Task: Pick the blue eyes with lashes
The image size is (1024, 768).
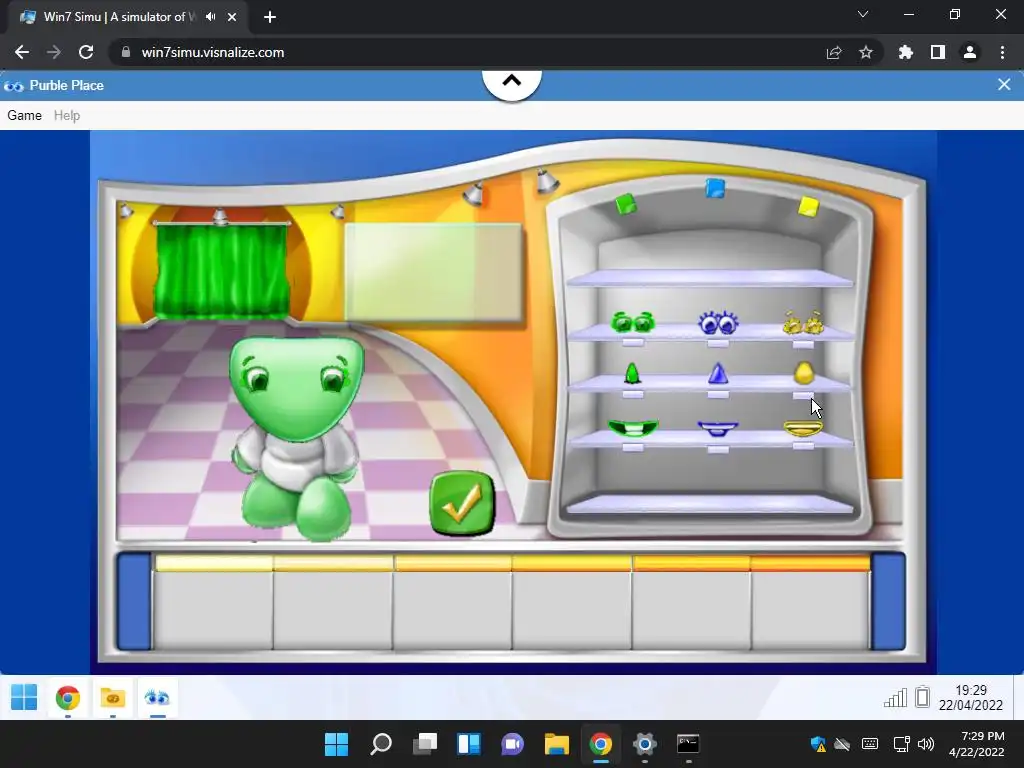Action: [718, 322]
